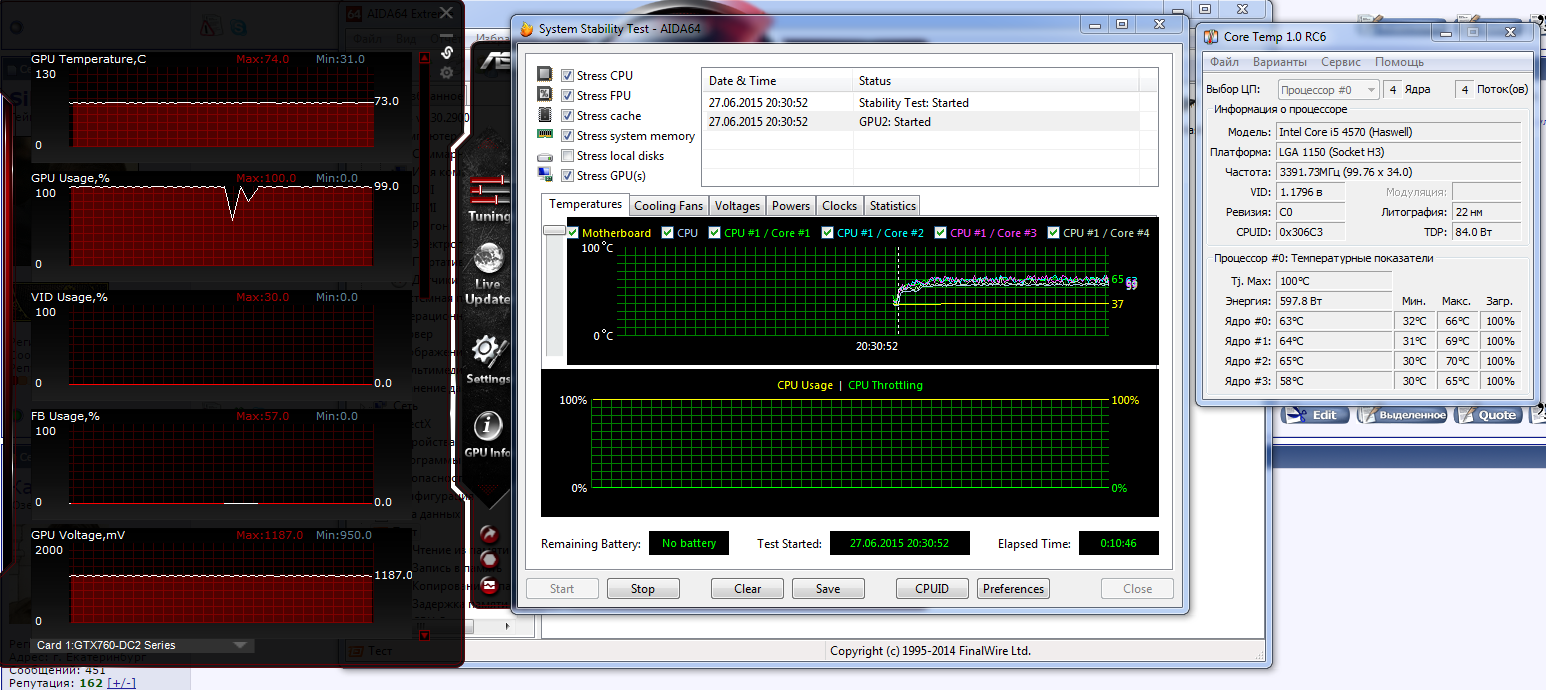Click the Elapsed Time 0:10:46 field

pos(1118,544)
